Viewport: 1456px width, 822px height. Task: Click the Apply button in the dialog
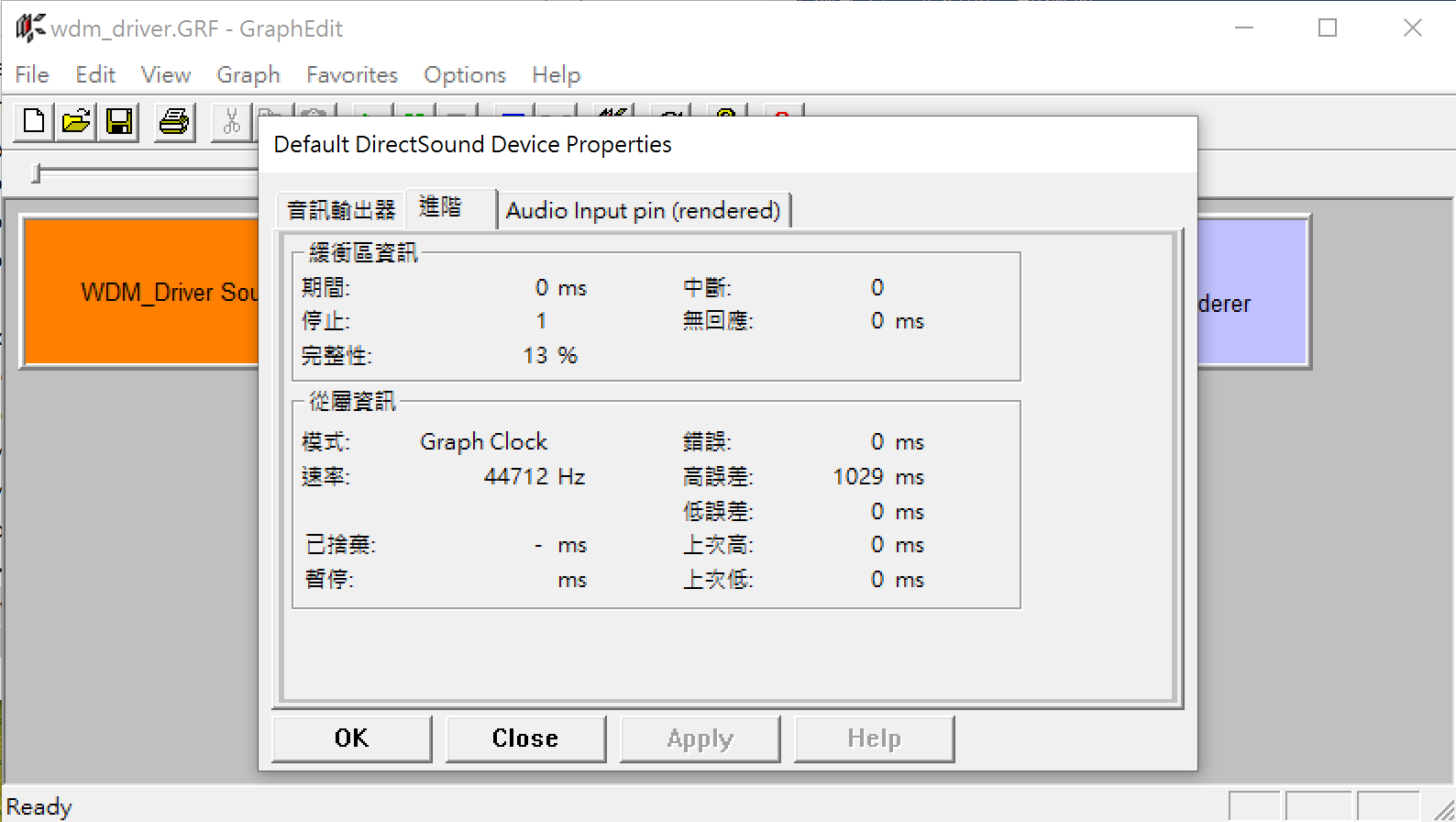point(700,739)
